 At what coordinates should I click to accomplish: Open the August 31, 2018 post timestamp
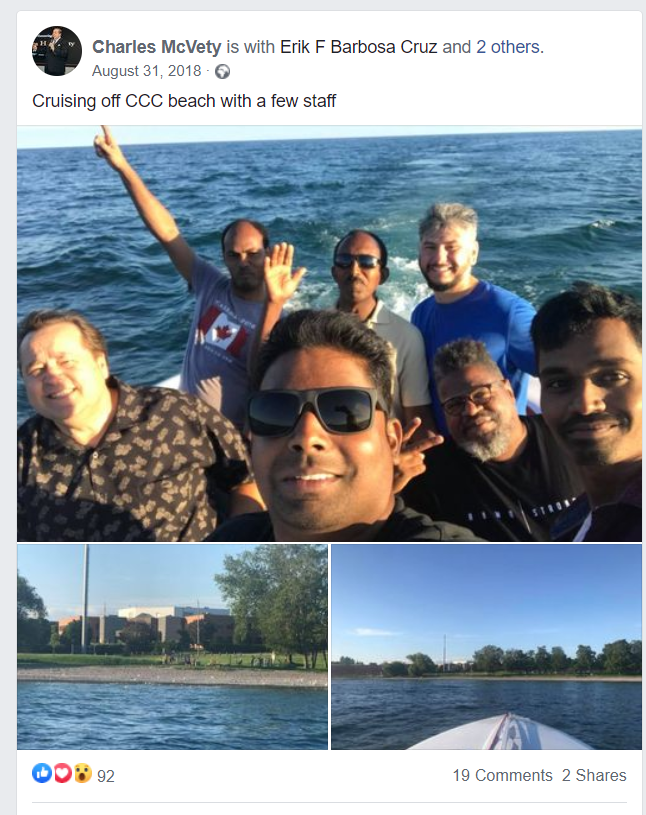(x=147, y=71)
